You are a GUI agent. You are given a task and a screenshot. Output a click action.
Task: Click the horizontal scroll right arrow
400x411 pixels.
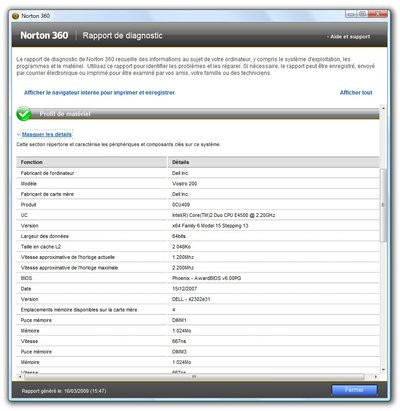[376, 377]
